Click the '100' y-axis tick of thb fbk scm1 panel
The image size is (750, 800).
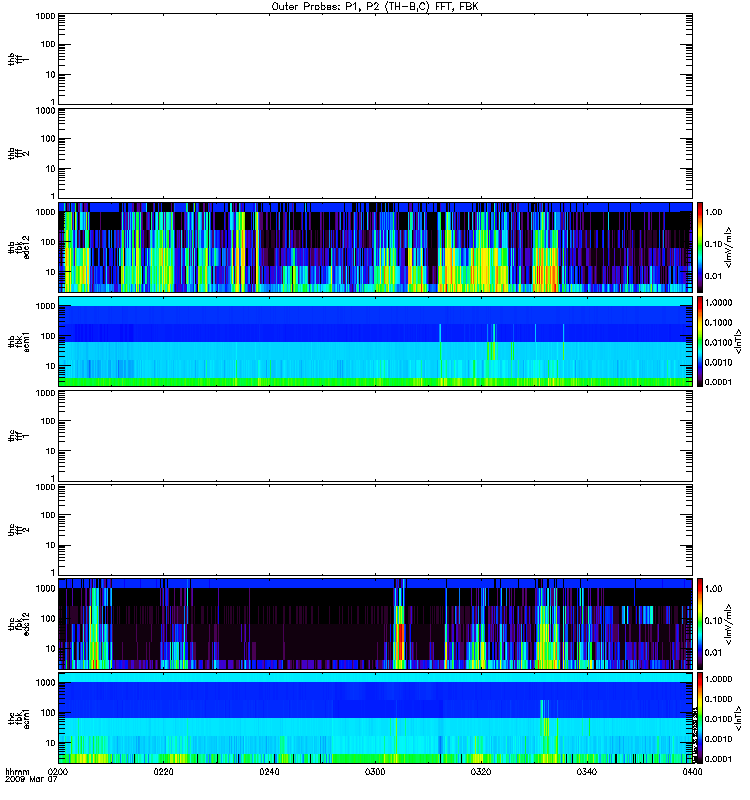48,336
